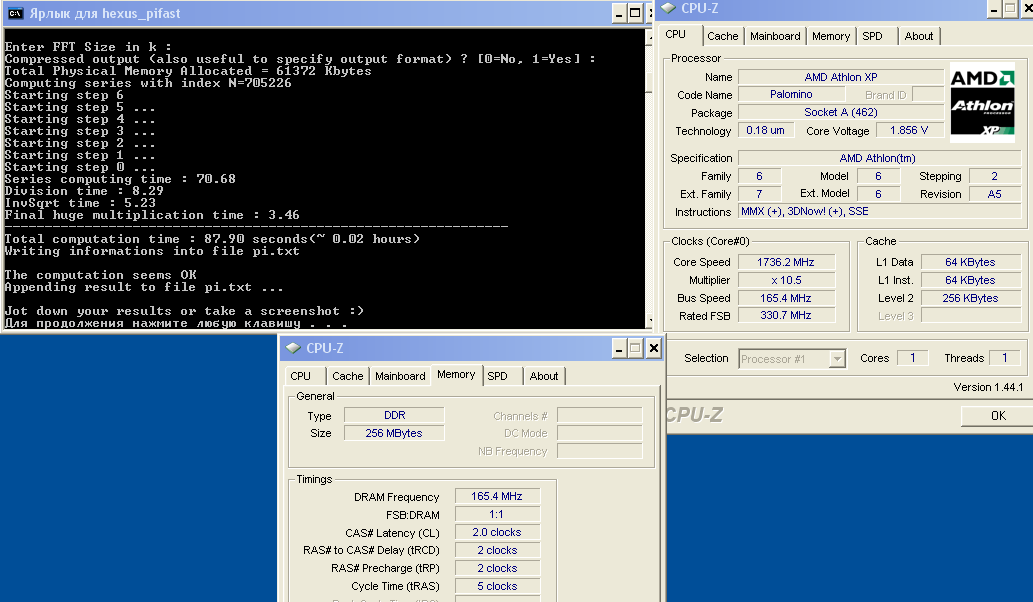Click the L1 Data cache value '64 KBytes'
The width and height of the screenshot is (1033, 602).
click(970, 262)
